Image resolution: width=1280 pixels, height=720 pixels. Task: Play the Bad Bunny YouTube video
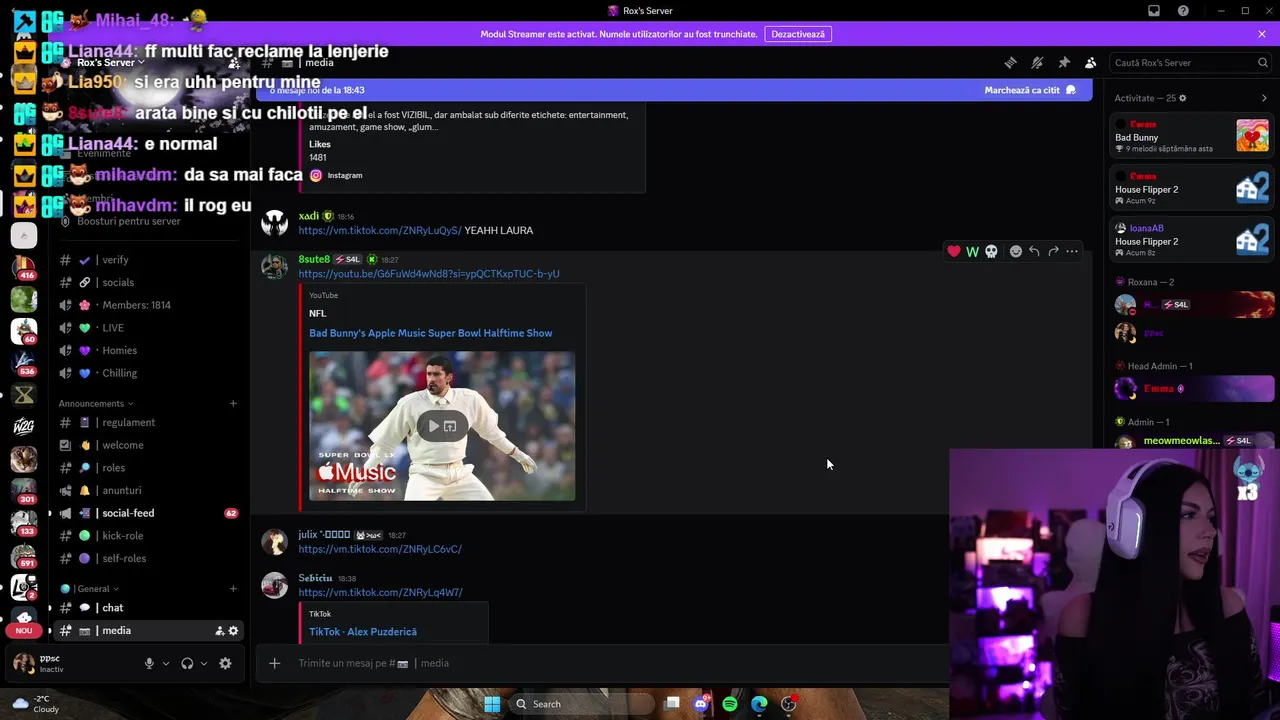(x=434, y=426)
